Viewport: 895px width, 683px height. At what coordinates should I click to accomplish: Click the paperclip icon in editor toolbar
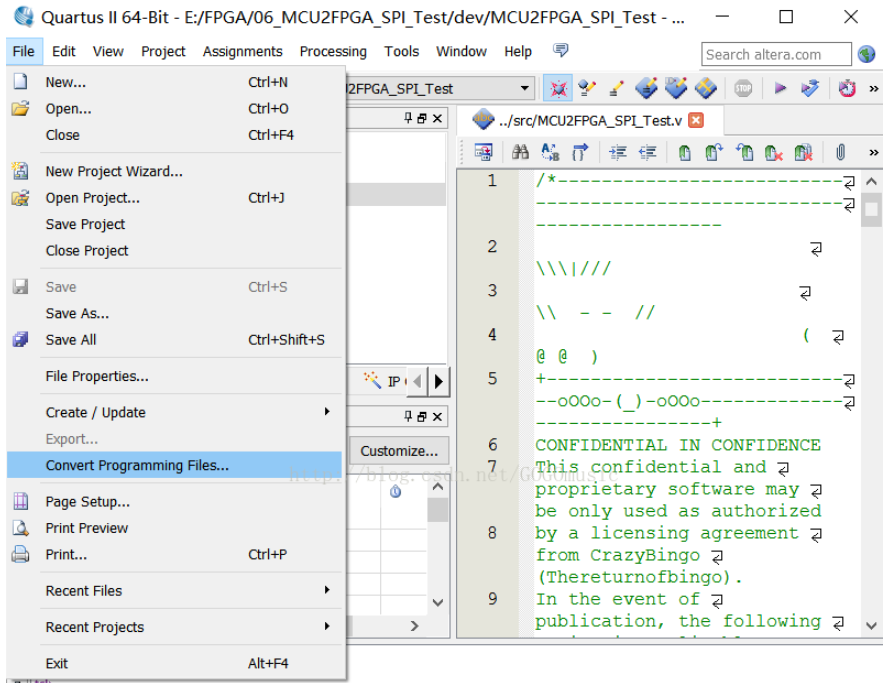840,152
